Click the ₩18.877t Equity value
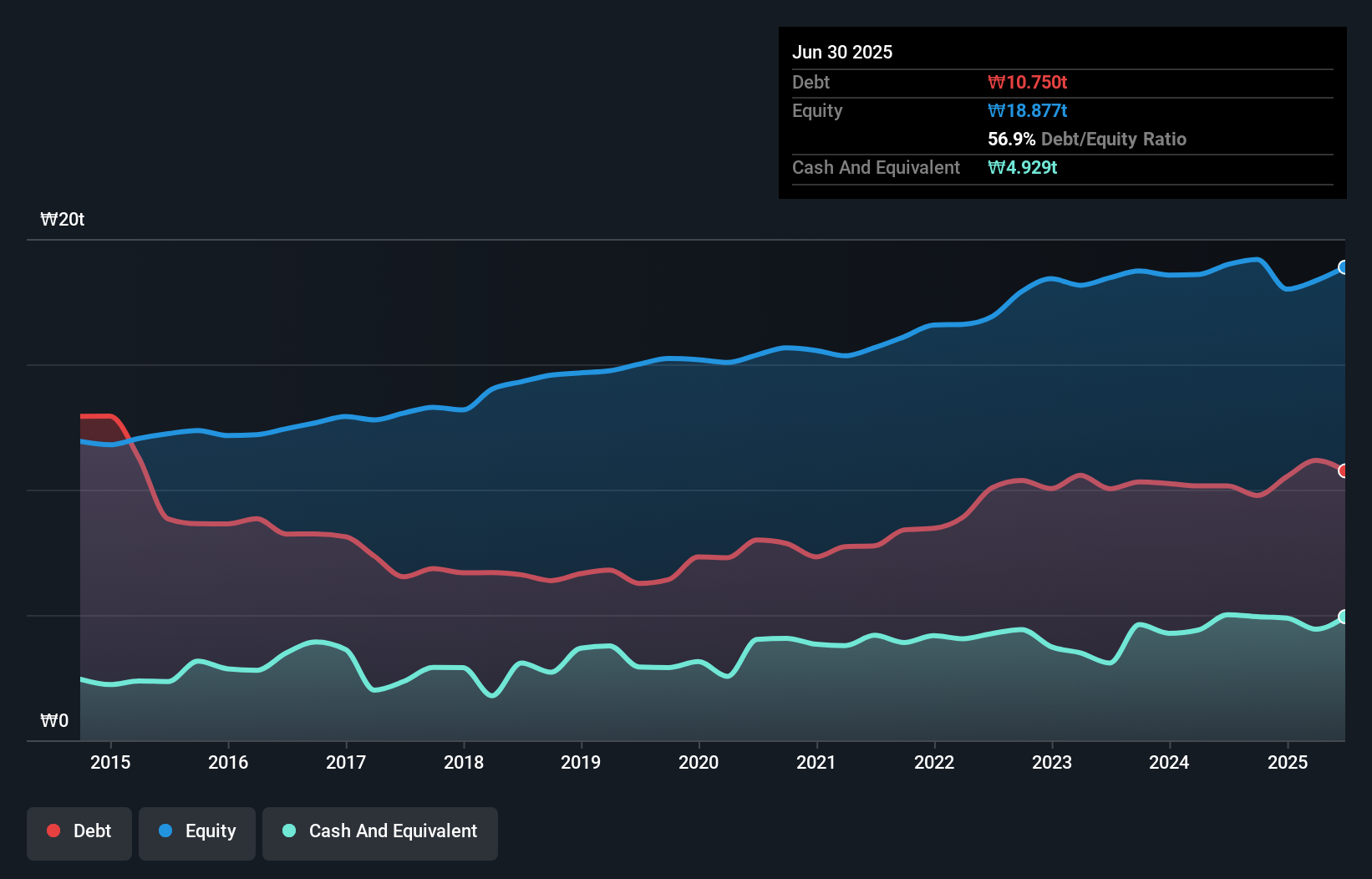The image size is (1372, 879). click(x=1028, y=110)
